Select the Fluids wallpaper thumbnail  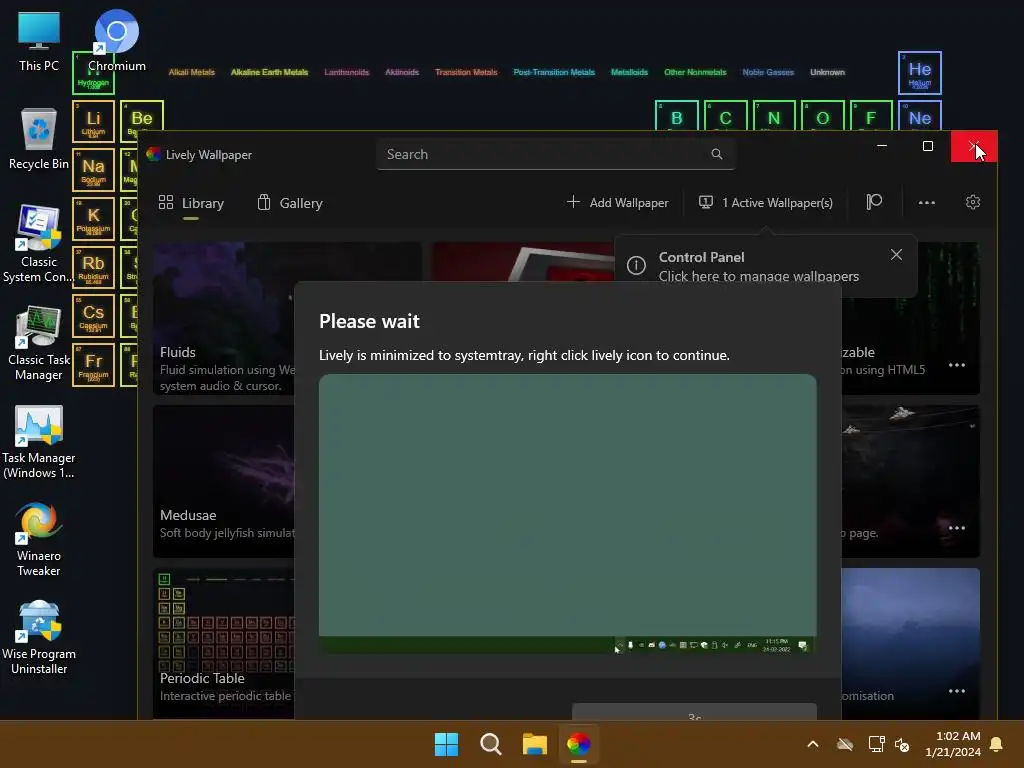point(223,318)
